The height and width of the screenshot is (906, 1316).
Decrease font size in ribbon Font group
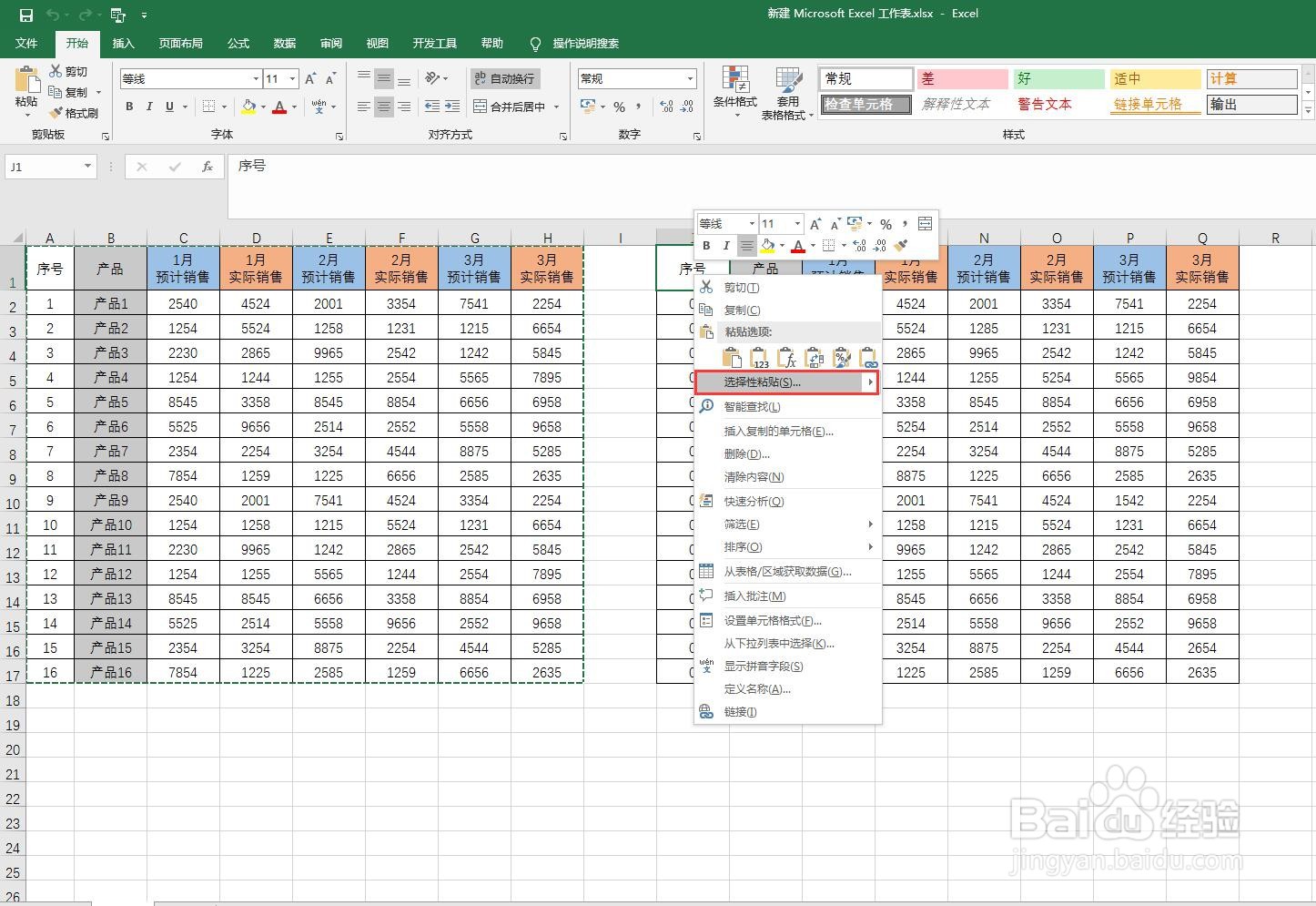tap(330, 79)
